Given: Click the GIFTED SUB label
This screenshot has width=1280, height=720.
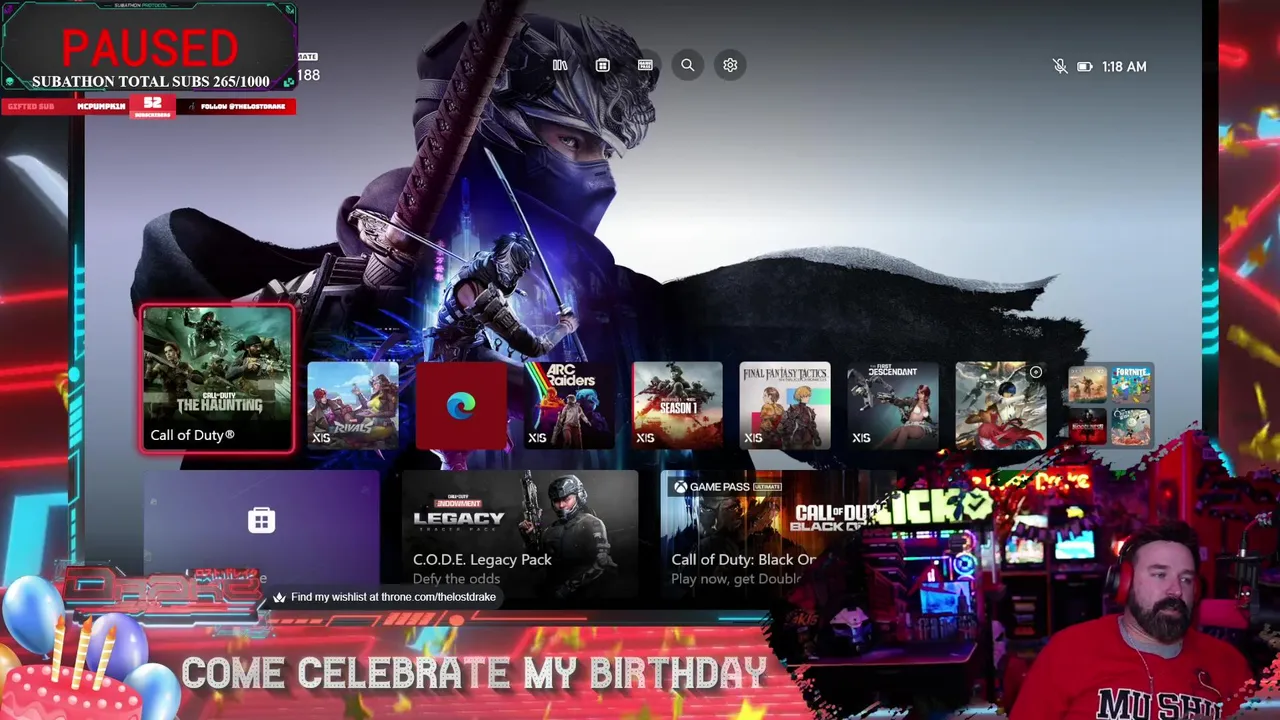Looking at the screenshot, I should 32,106.
